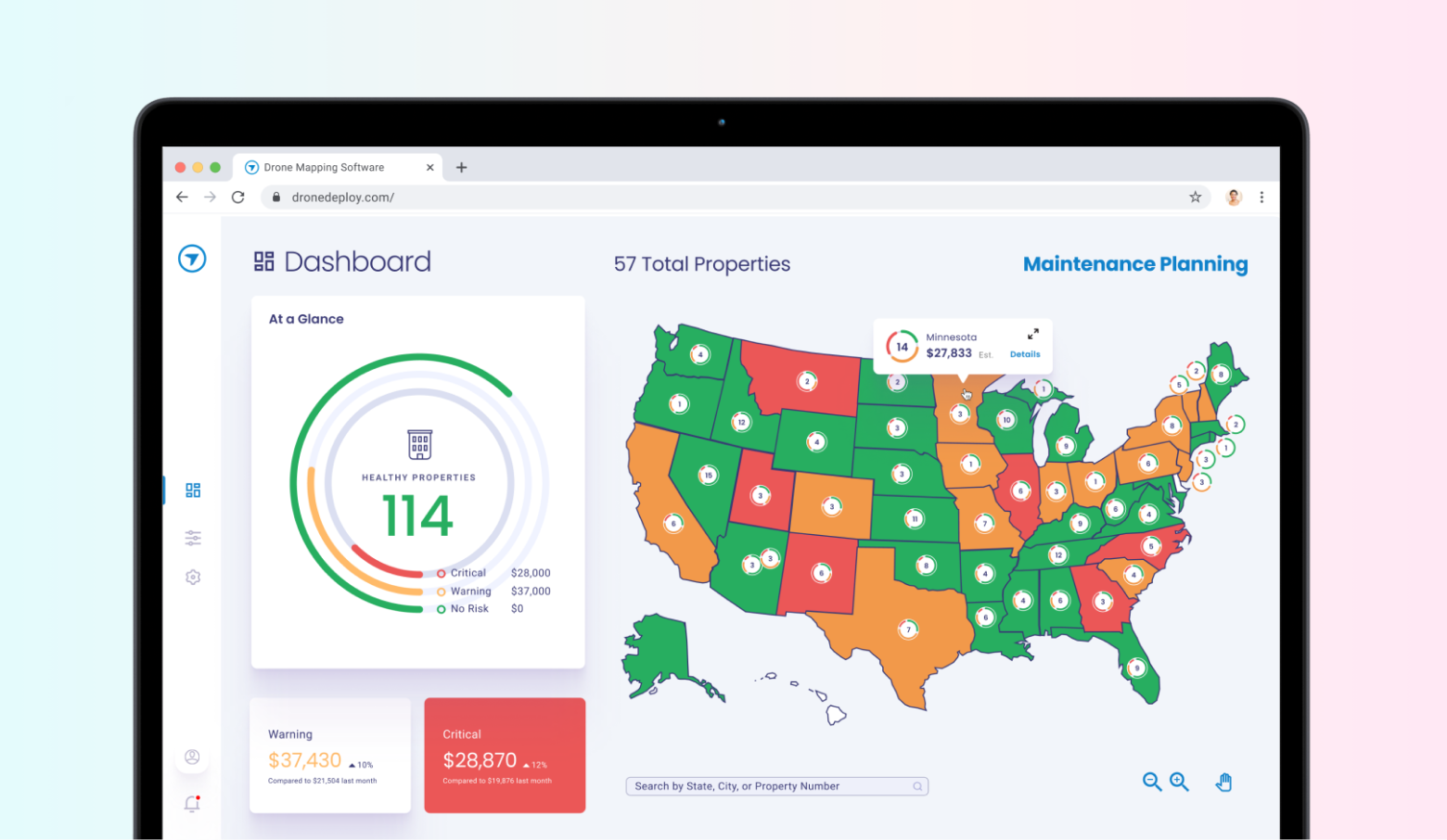Click the DroneDeploy logo icon in sidebar
1447x840 pixels.
[192, 259]
